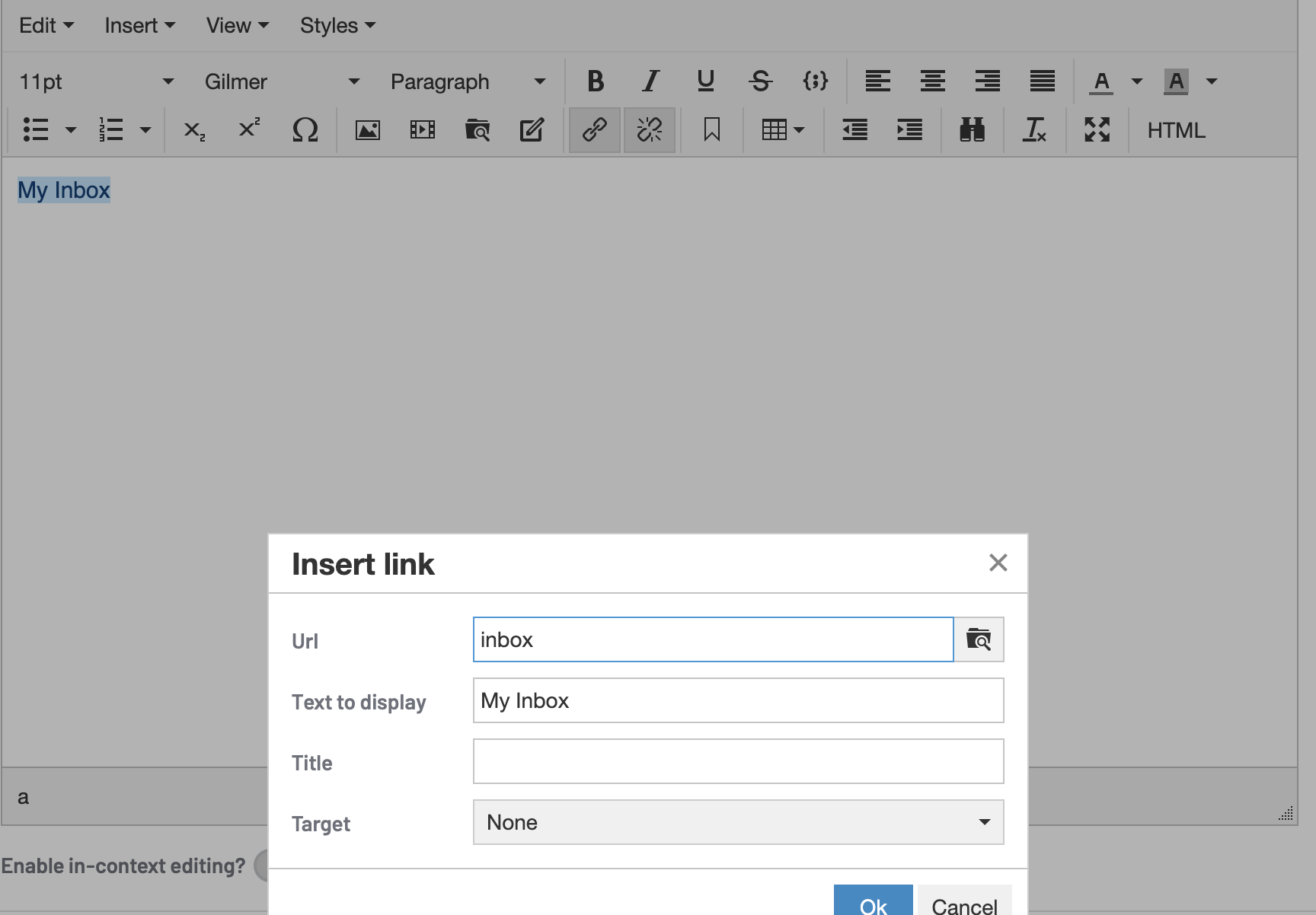Open the Target dropdown set to None
Viewport: 1316px width, 915px height.
(738, 822)
